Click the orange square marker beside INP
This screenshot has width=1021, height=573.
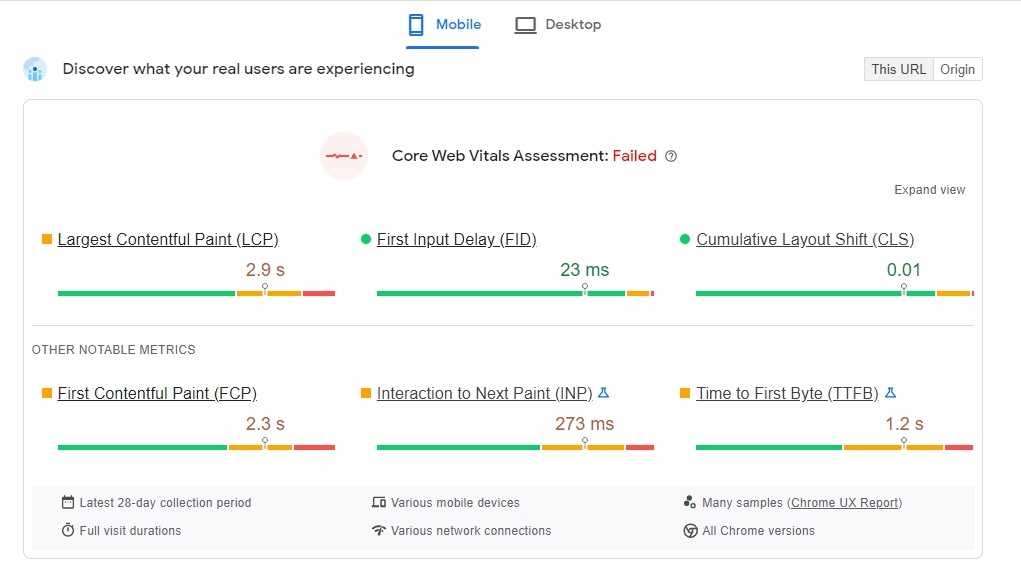(365, 393)
